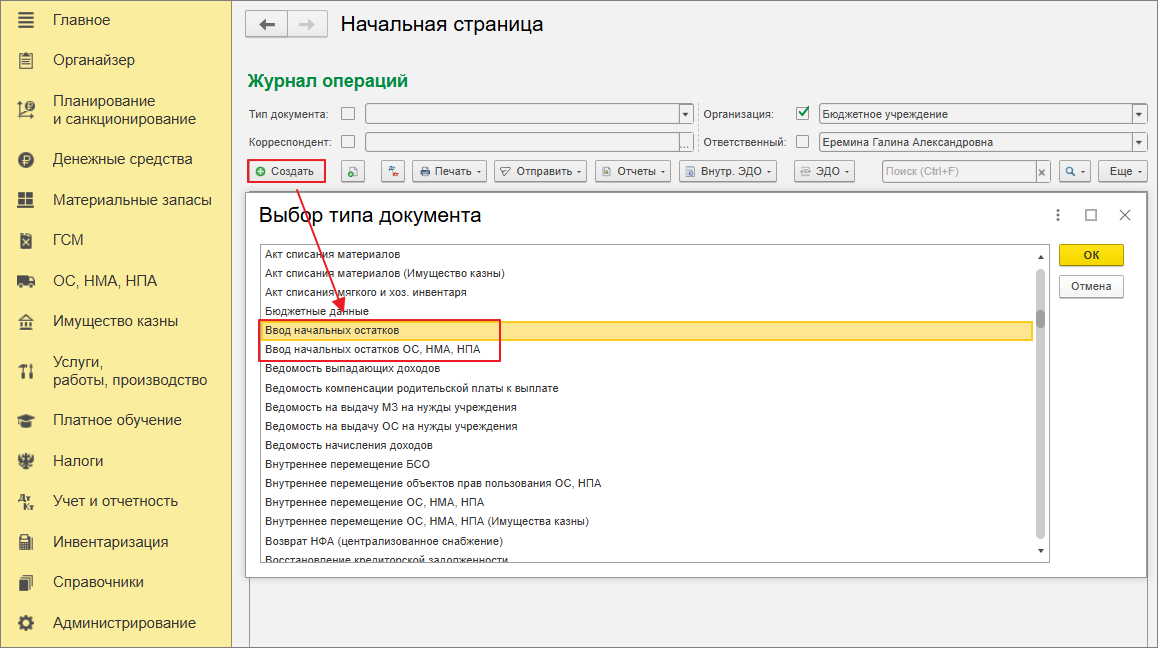The width and height of the screenshot is (1158, 648).
Task: Enable the Корреспондент filter checkbox
Action: click(x=348, y=141)
